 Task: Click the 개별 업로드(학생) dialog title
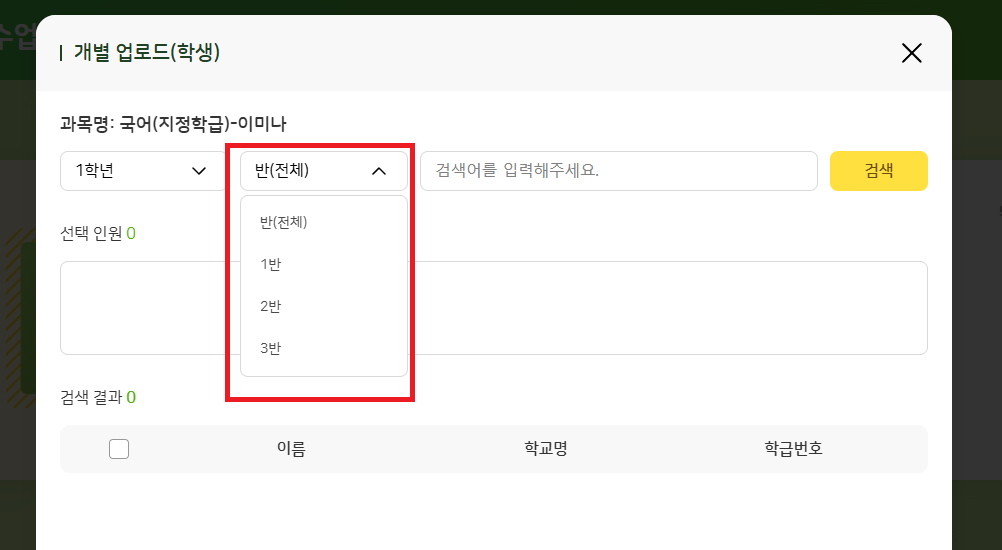pos(146,53)
